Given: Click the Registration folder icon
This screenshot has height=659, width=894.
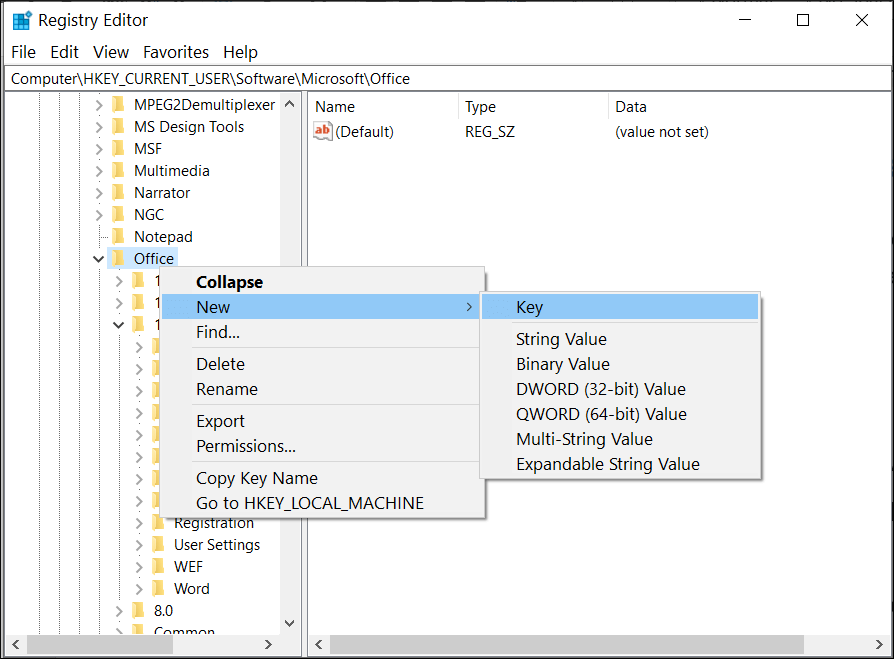Looking at the screenshot, I should pos(159,523).
